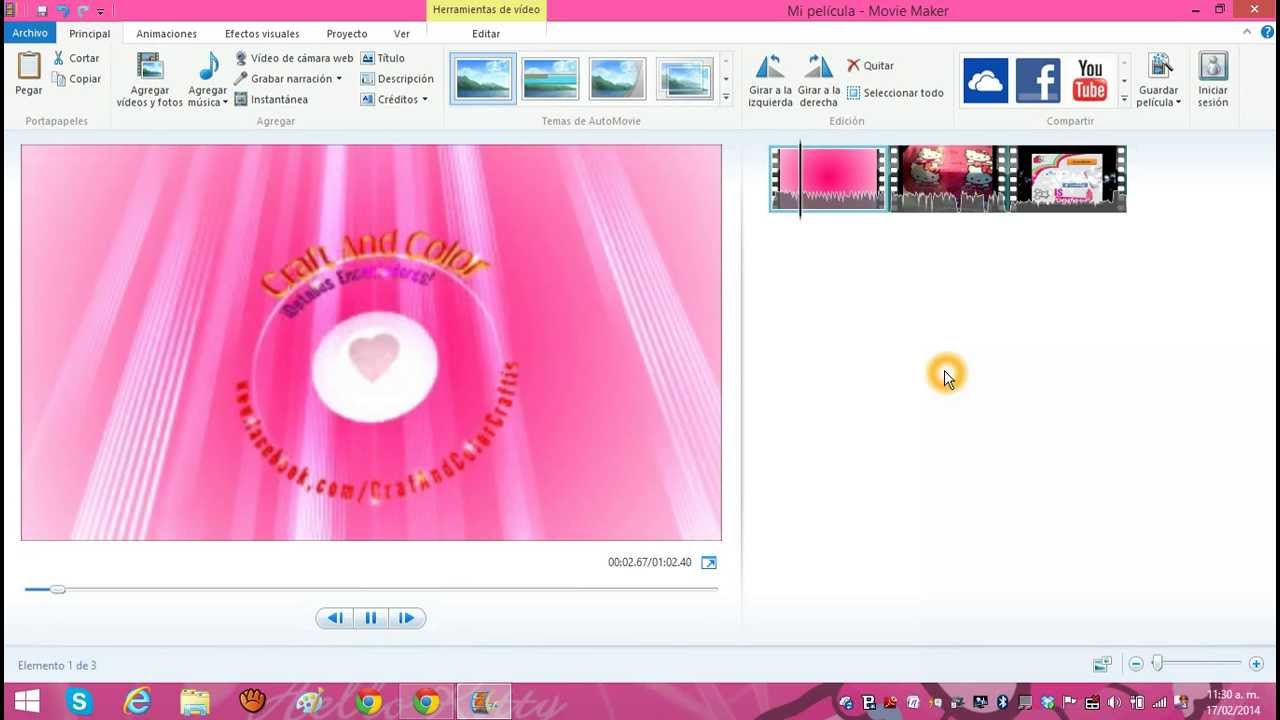This screenshot has height=720, width=1280.
Task: Share movie to OneDrive
Action: click(x=986, y=80)
